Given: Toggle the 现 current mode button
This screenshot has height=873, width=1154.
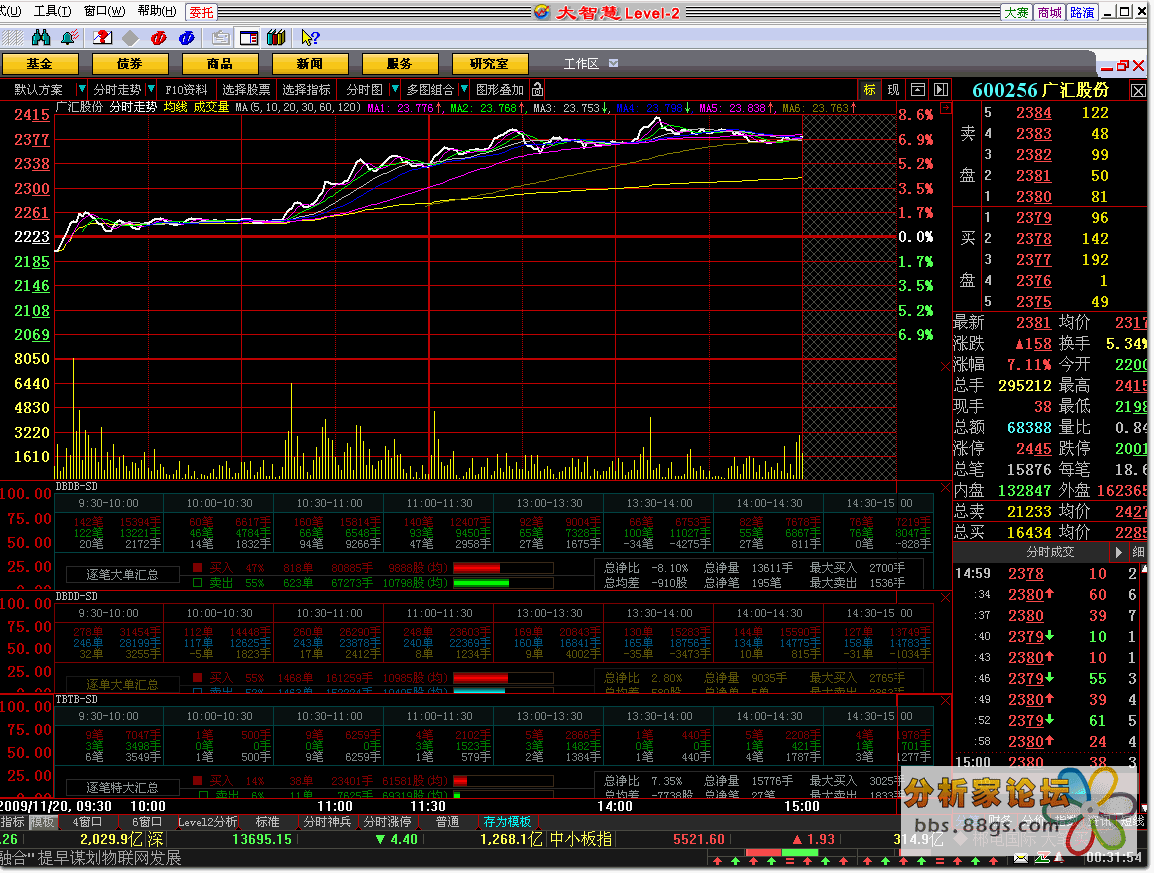Looking at the screenshot, I should [893, 90].
